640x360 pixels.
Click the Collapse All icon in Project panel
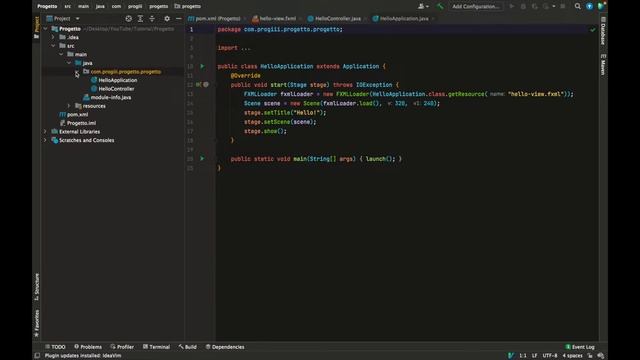(x=152, y=19)
